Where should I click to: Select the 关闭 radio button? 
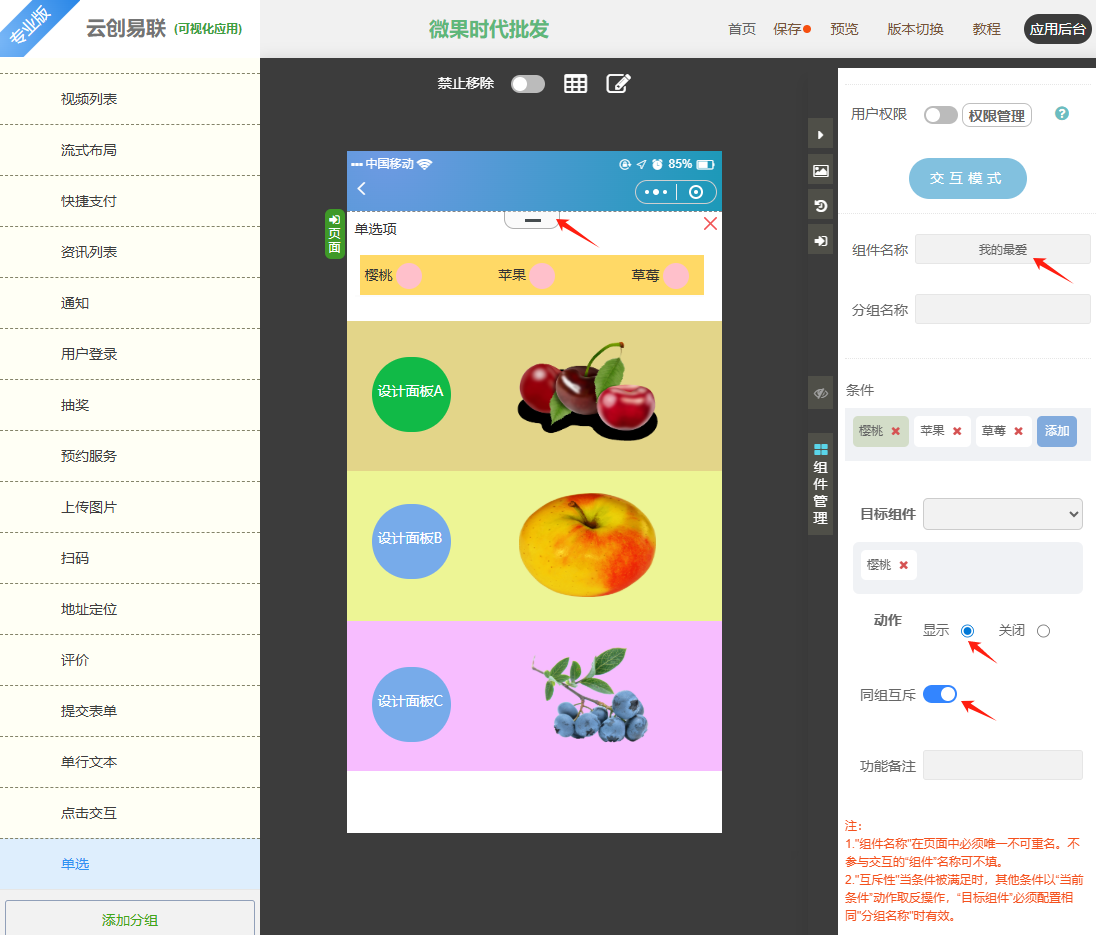coord(1043,631)
